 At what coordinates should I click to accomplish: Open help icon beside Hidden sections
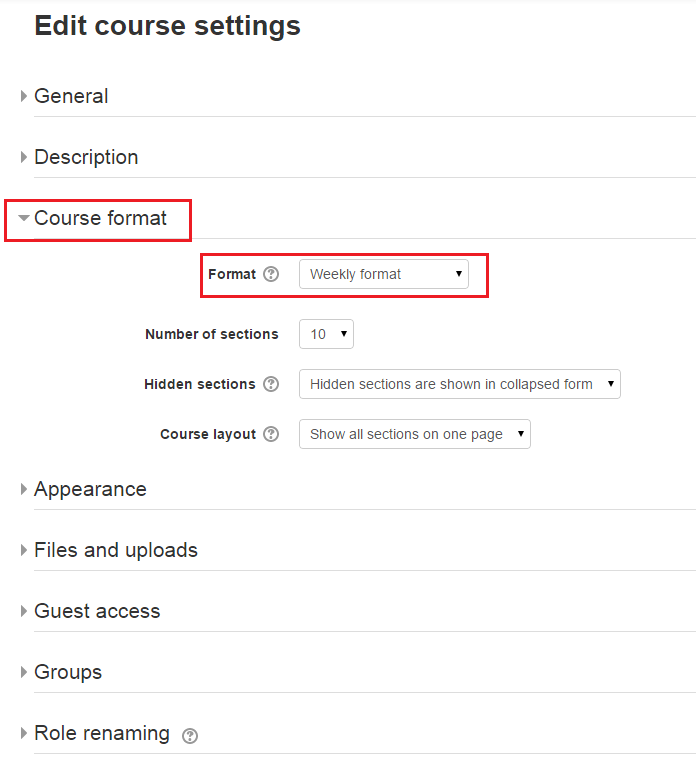pos(271,384)
